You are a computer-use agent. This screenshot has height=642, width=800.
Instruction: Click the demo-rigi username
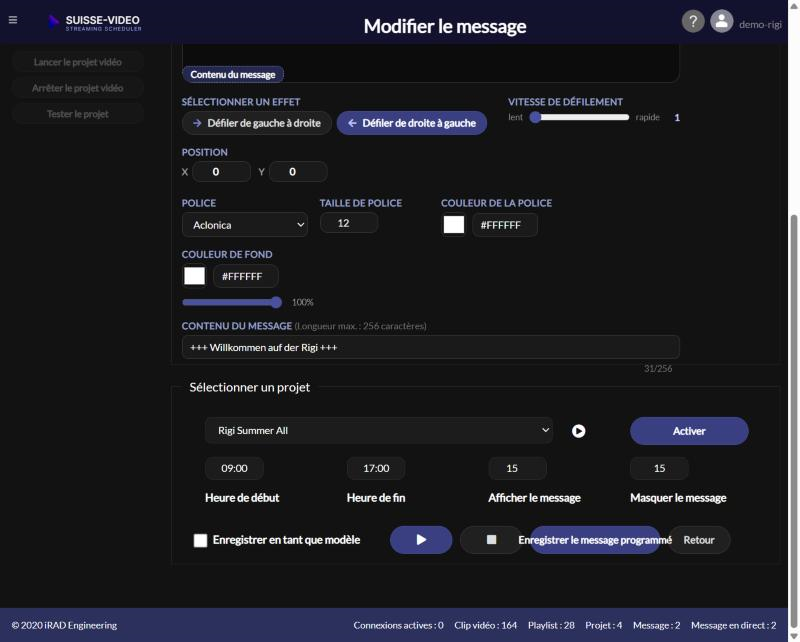(760, 24)
